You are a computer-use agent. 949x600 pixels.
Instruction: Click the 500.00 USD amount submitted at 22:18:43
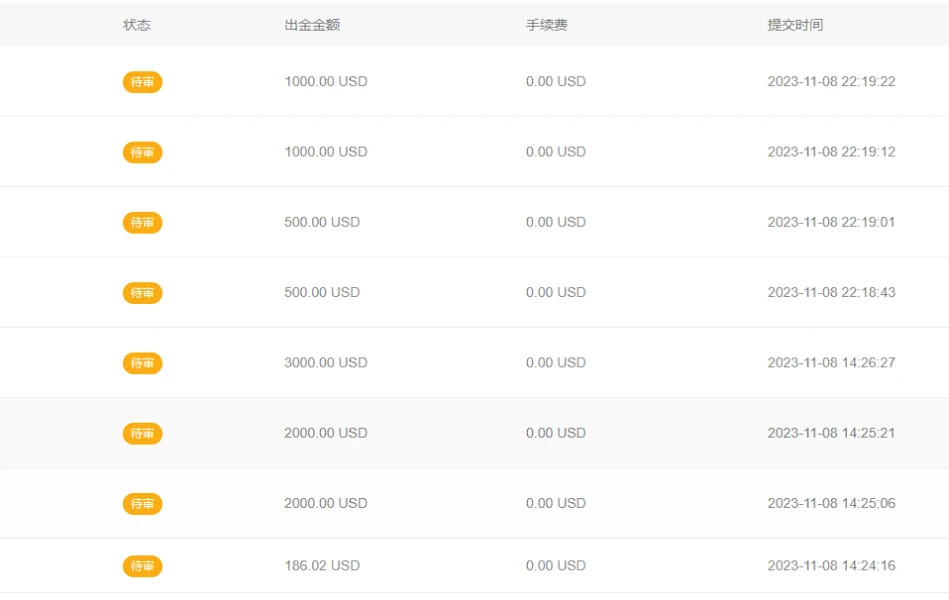pos(321,293)
